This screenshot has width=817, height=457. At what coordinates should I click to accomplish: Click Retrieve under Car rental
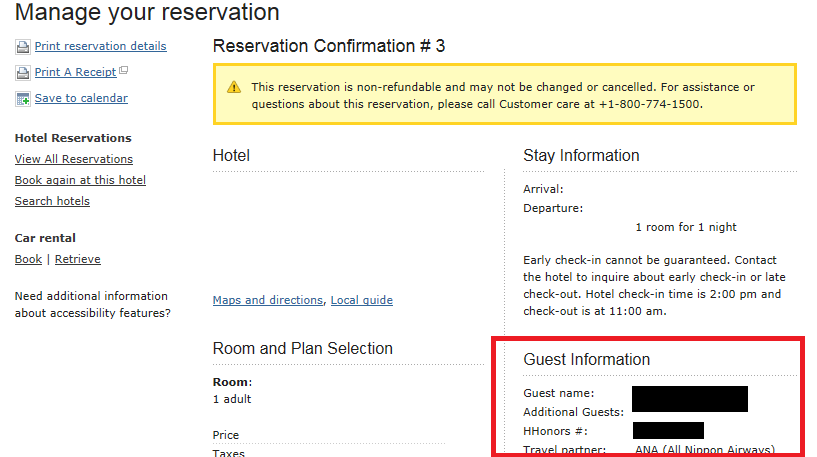(x=78, y=259)
